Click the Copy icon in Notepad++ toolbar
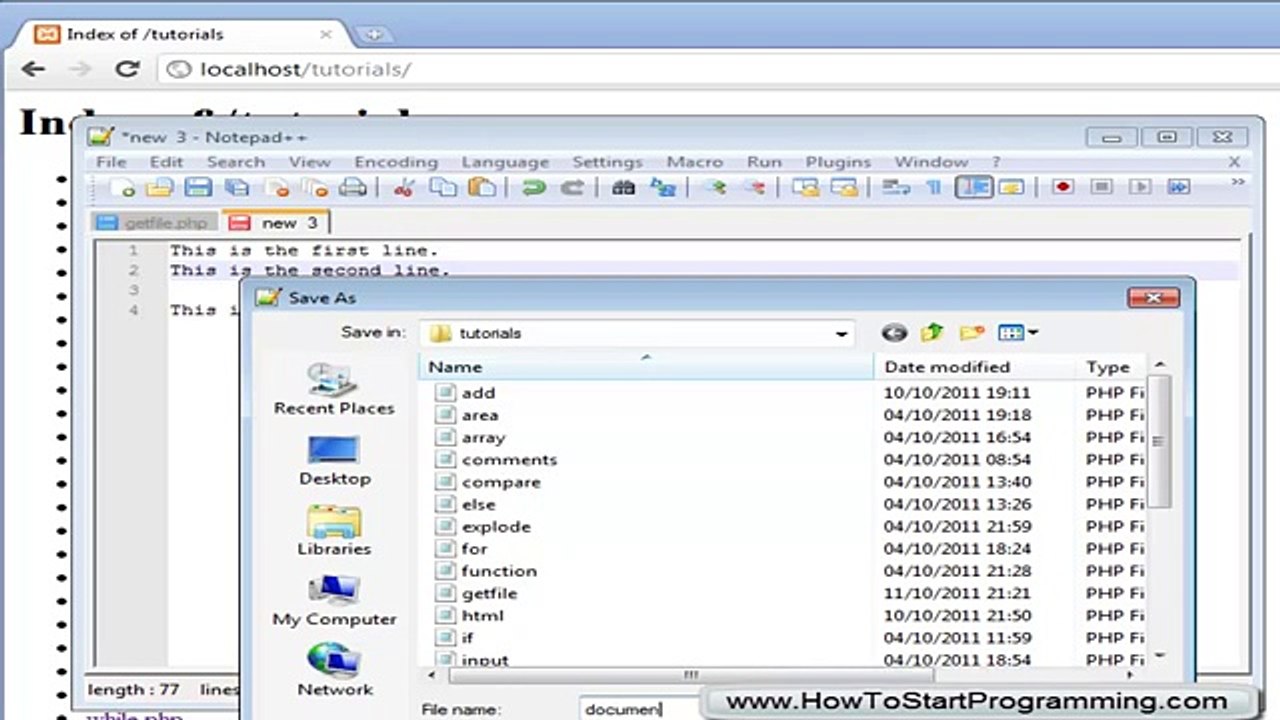Image resolution: width=1280 pixels, height=720 pixels. (x=442, y=187)
